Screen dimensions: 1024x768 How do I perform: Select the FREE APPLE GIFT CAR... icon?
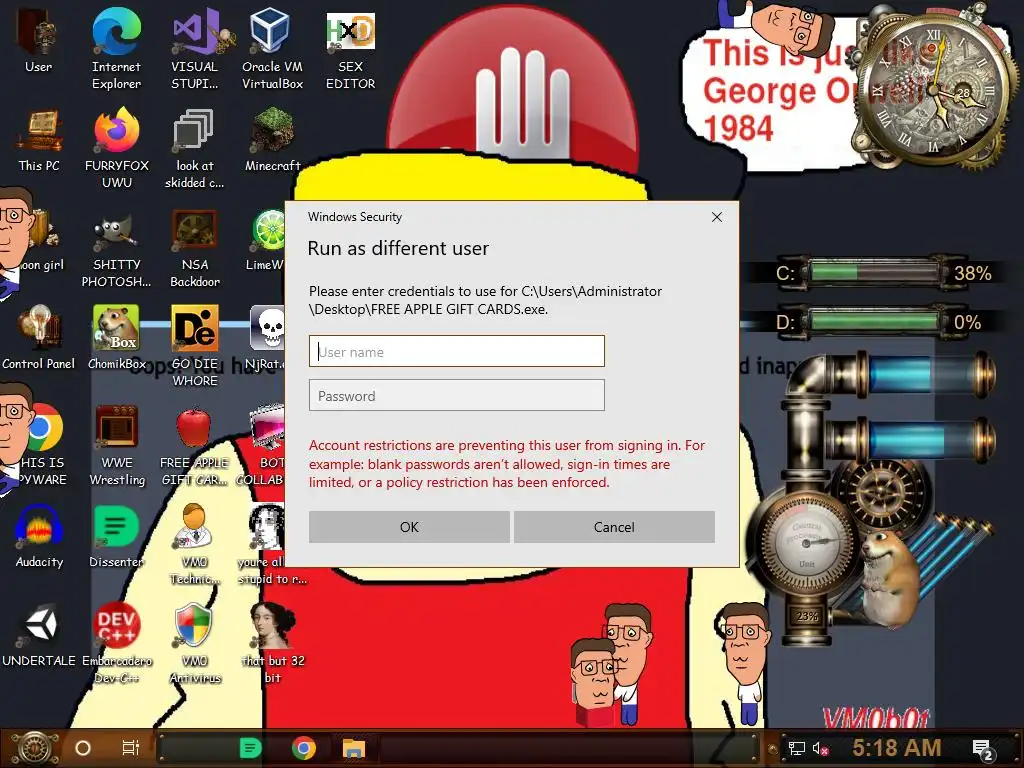tap(194, 445)
